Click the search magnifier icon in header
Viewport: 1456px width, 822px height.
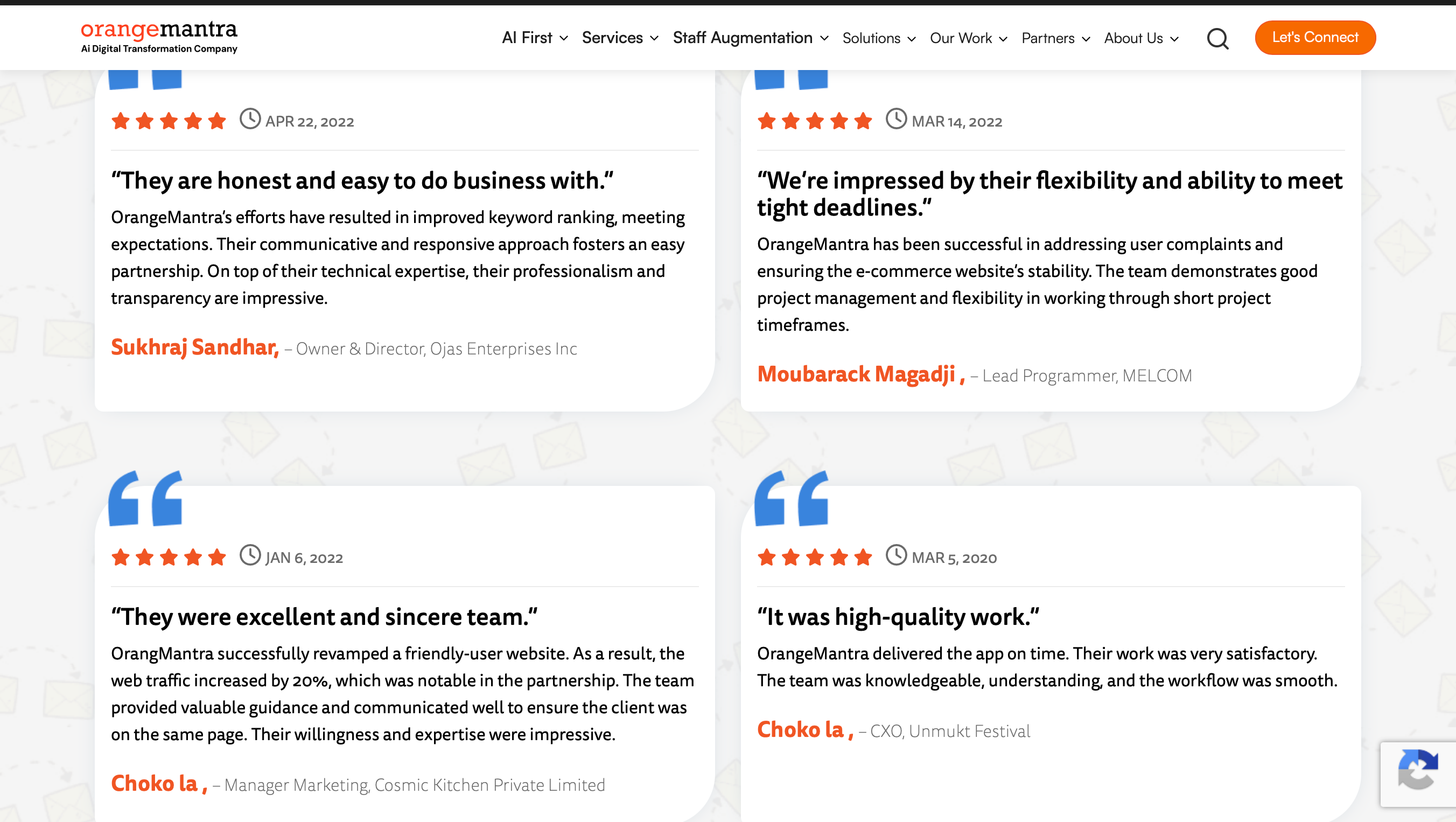coord(1217,38)
